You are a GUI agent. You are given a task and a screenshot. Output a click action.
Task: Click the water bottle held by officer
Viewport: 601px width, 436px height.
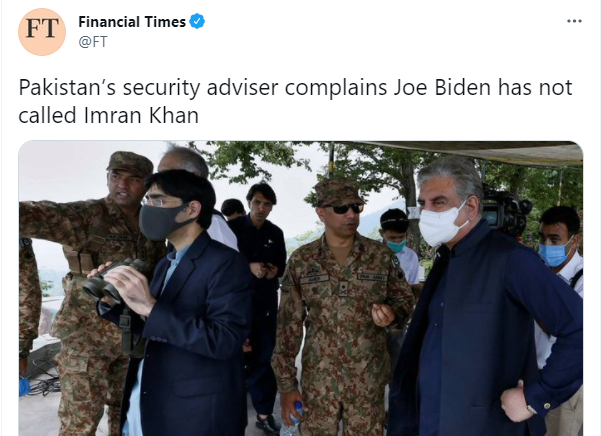click(x=292, y=420)
